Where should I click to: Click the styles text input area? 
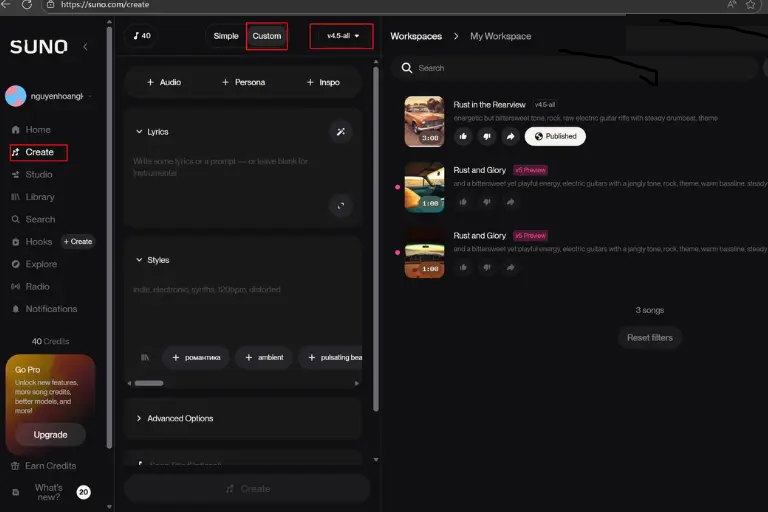point(242,309)
